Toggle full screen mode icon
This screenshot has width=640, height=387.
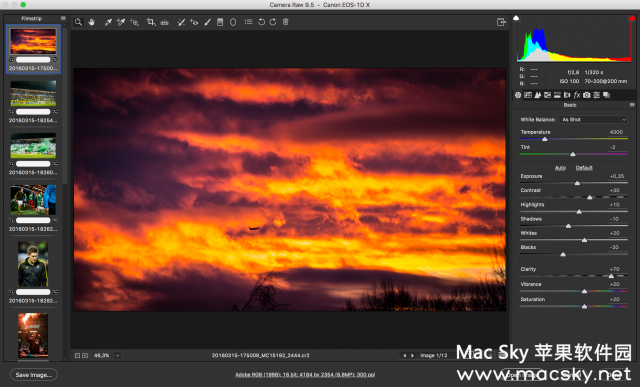(501, 22)
